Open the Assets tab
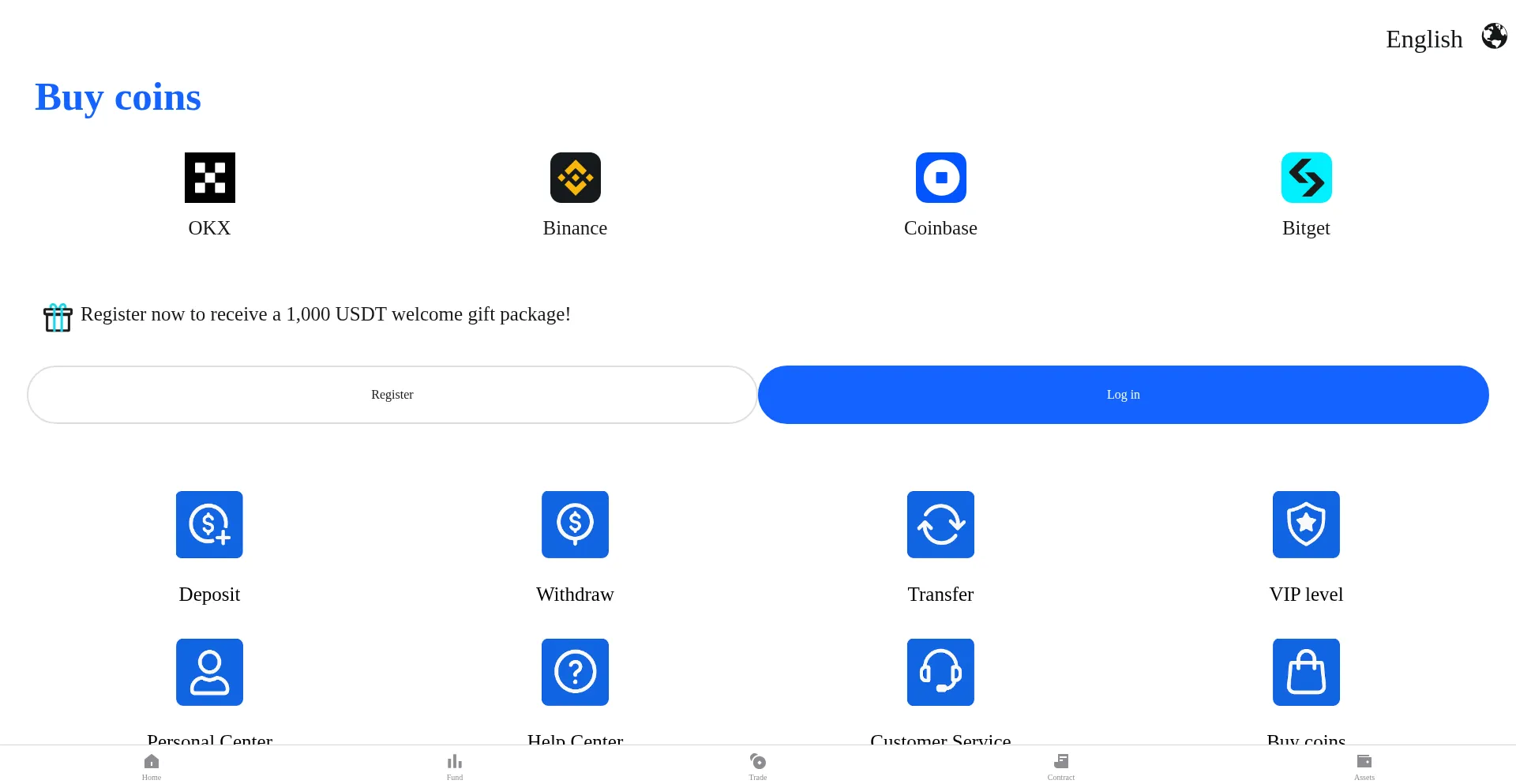This screenshot has width=1516, height=784. coord(1364,766)
